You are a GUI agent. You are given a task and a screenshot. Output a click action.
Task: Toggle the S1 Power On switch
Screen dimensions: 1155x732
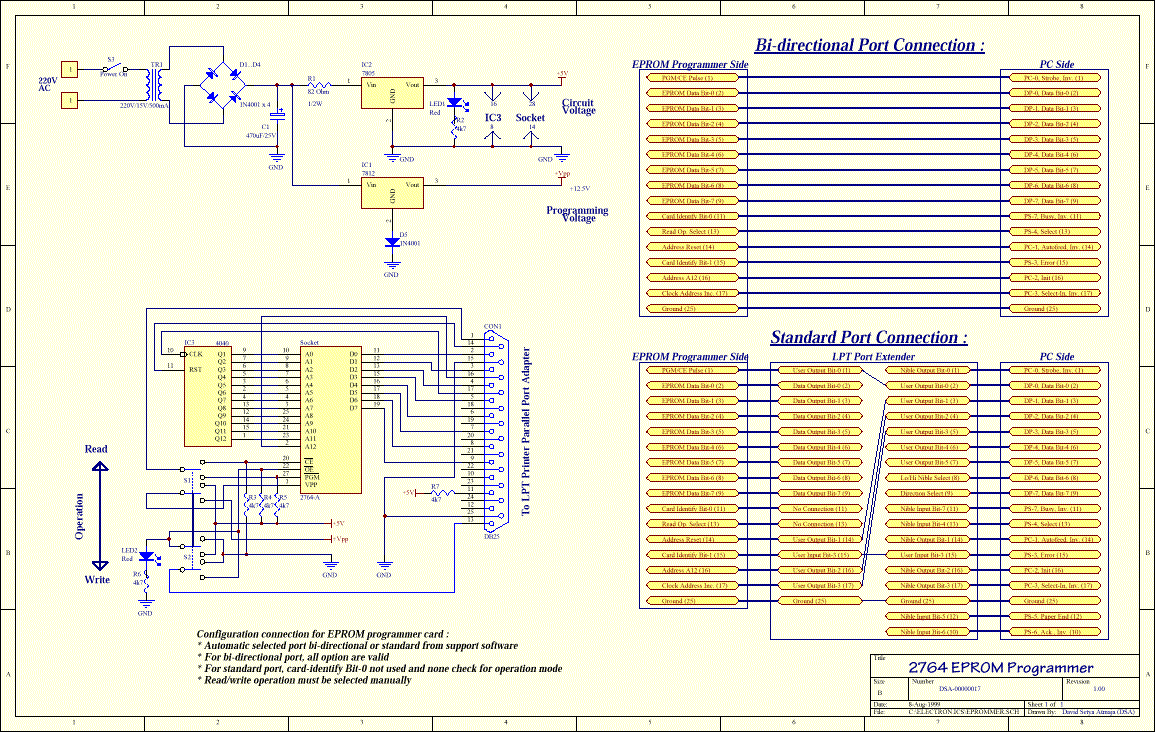[116, 69]
